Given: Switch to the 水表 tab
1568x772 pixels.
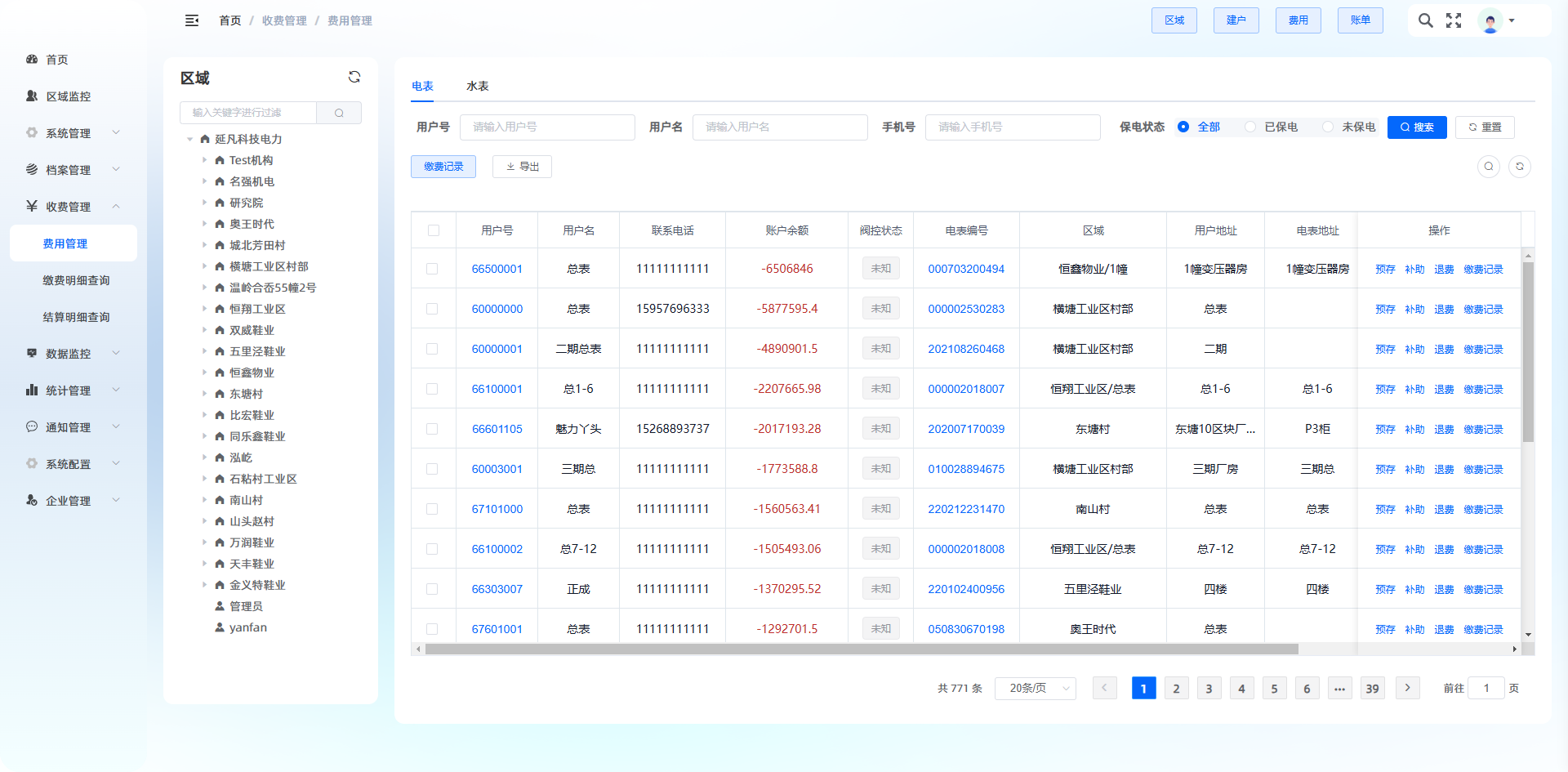Looking at the screenshot, I should [x=477, y=86].
